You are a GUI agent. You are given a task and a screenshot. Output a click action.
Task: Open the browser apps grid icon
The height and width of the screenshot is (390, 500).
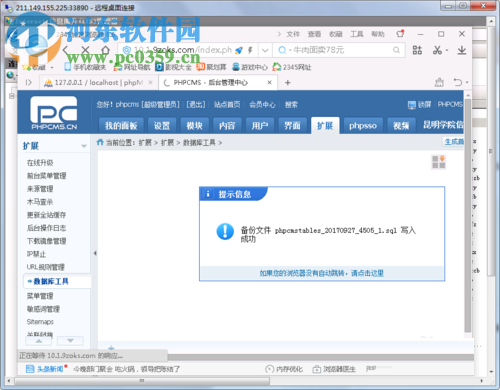pyautogui.click(x=417, y=50)
